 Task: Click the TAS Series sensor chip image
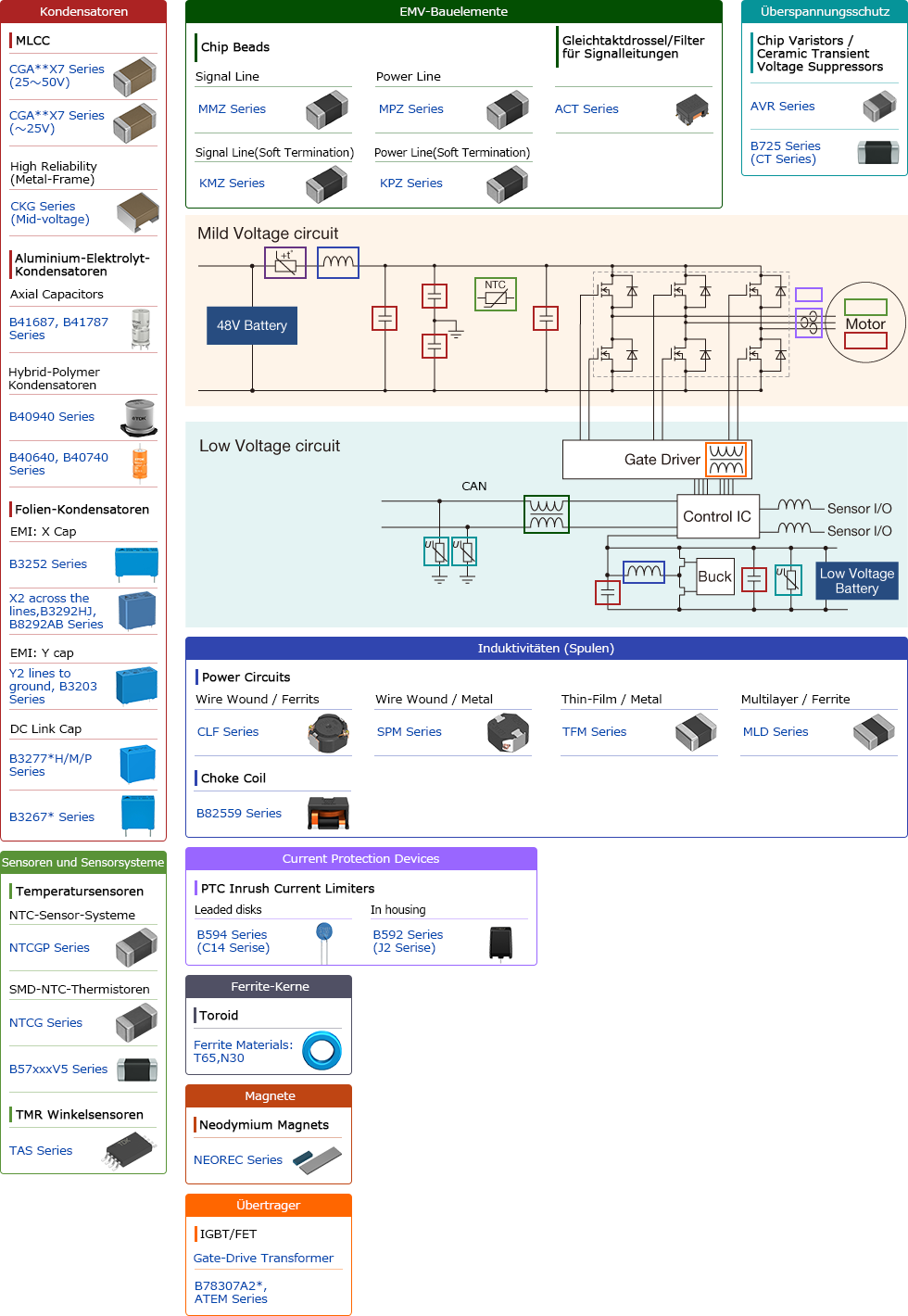[x=130, y=1150]
